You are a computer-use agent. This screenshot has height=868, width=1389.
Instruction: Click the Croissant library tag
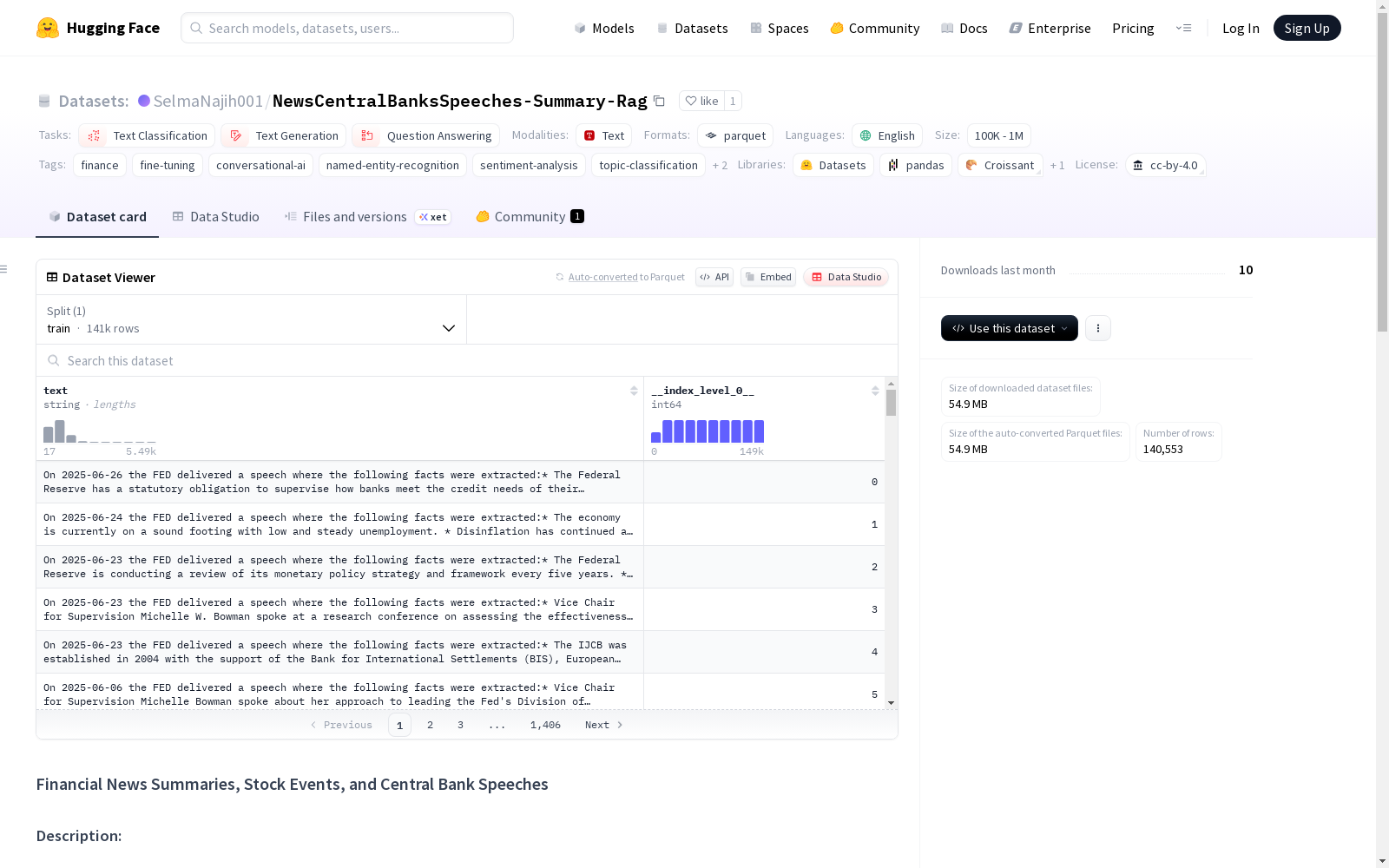point(1000,165)
